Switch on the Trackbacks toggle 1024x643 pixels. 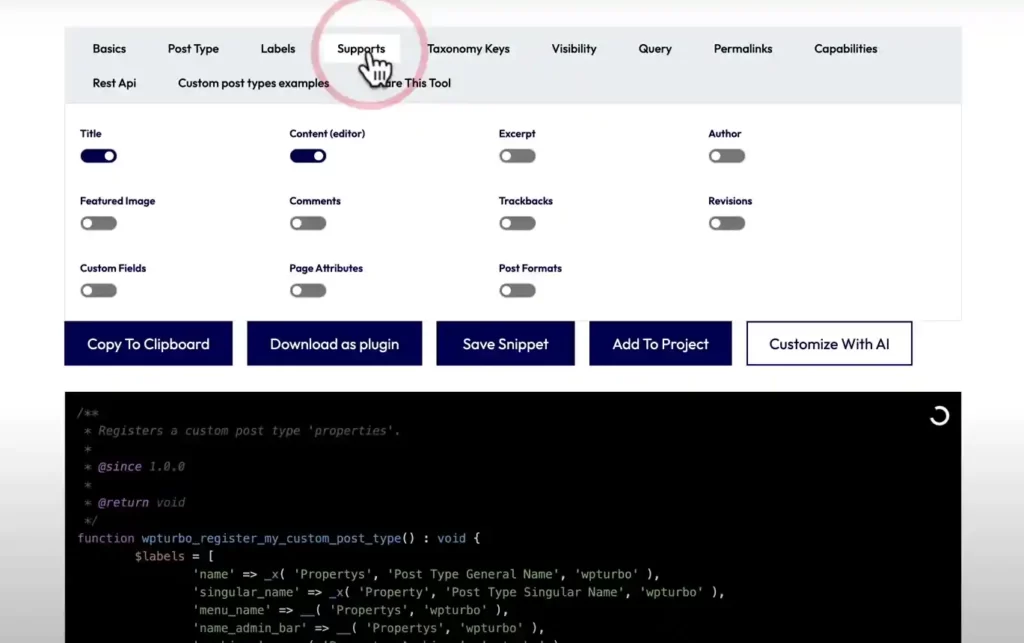(517, 223)
